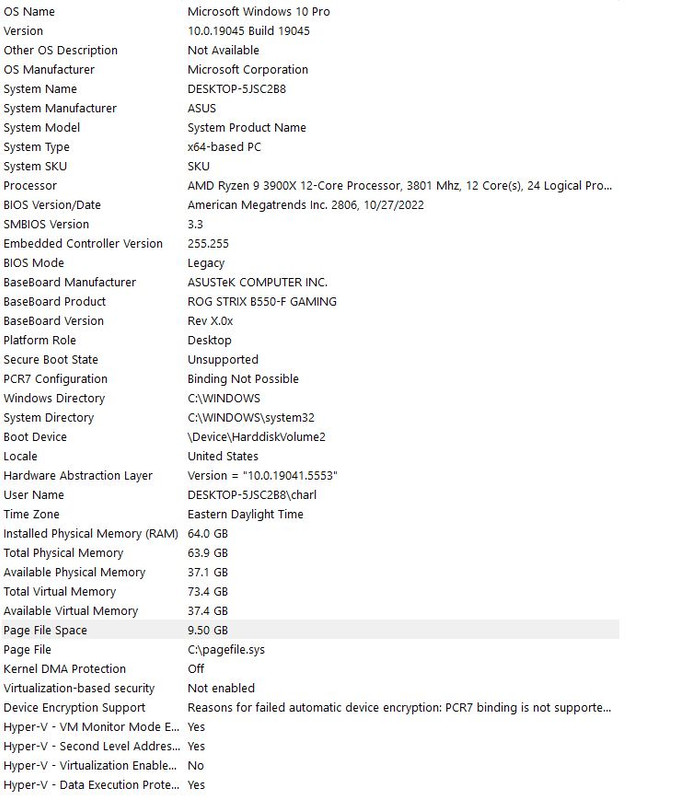Click System Type value x64-based PC
The width and height of the screenshot is (680, 800).
(x=224, y=147)
